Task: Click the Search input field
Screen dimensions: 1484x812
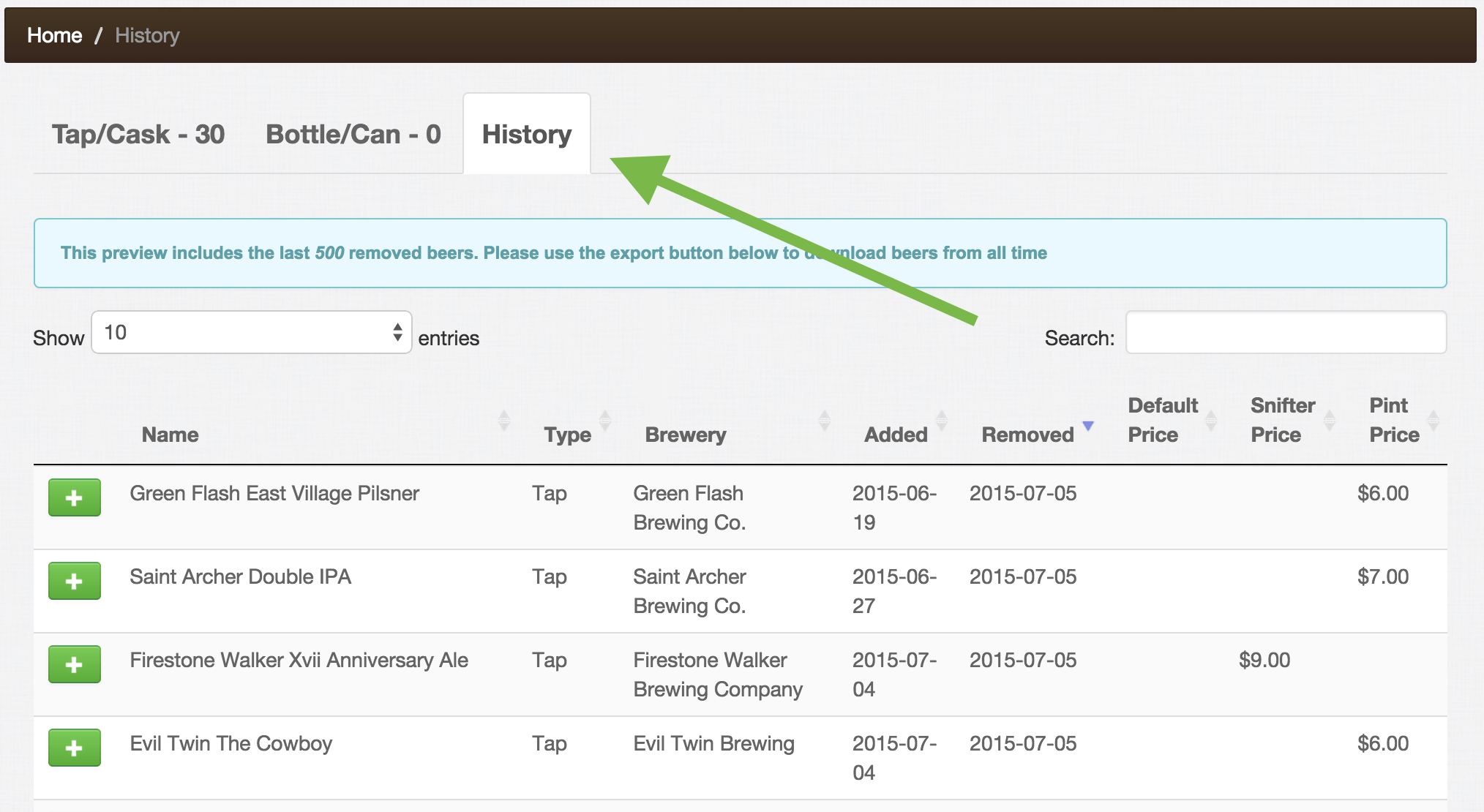Action: pyautogui.click(x=1286, y=332)
